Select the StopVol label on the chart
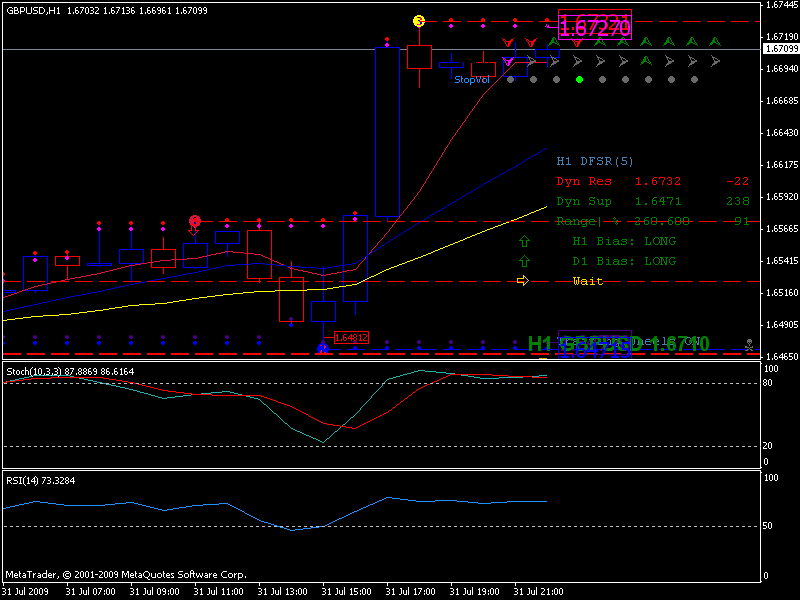Viewport: 800px width, 600px height. (471, 79)
